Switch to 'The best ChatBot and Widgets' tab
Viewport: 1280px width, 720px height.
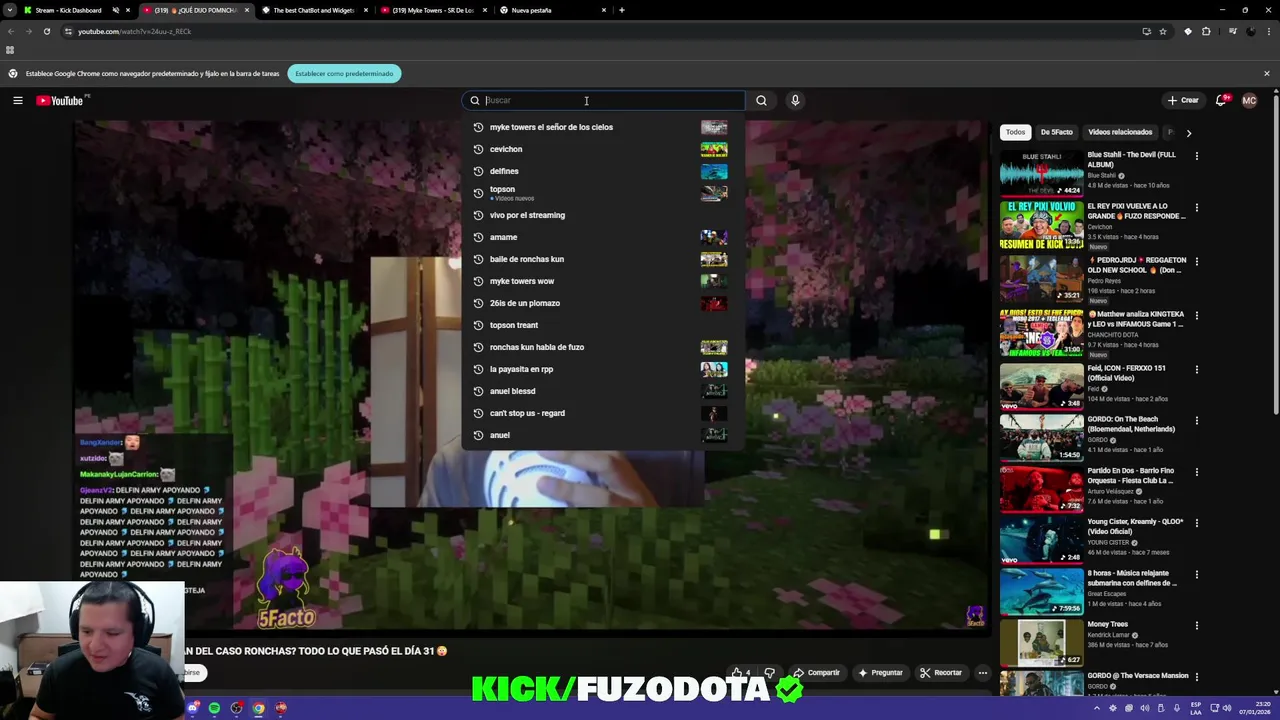pyautogui.click(x=312, y=10)
